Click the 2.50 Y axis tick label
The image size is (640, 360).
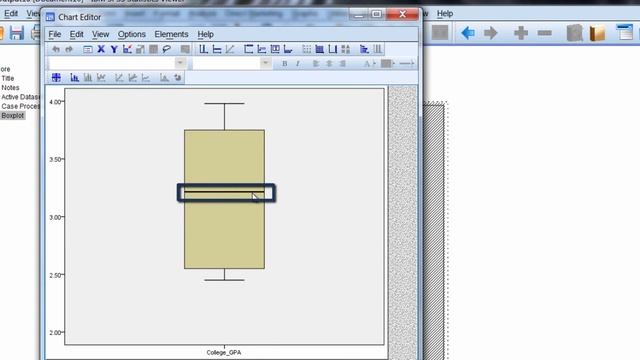55,275
